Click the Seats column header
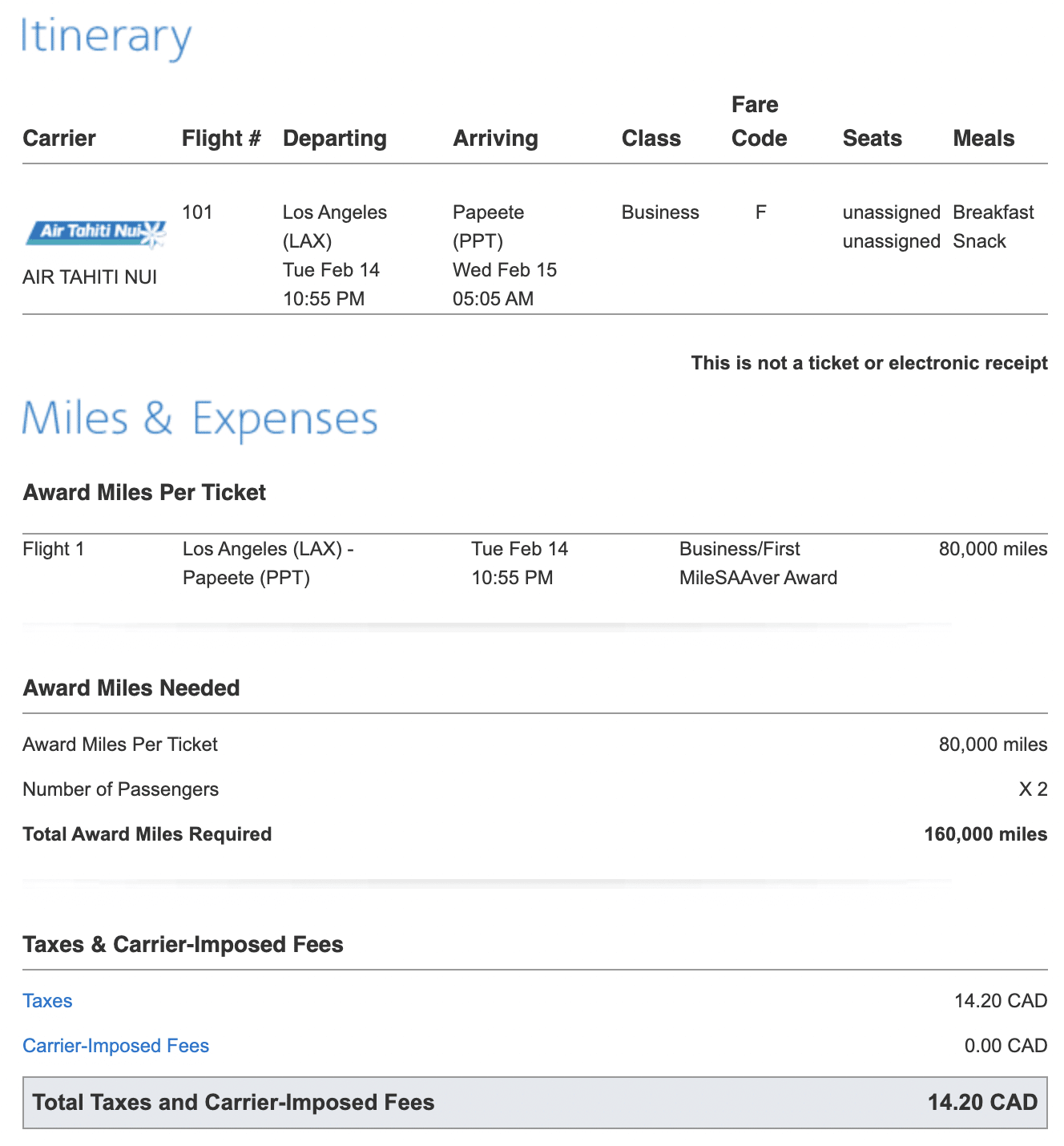 point(872,139)
